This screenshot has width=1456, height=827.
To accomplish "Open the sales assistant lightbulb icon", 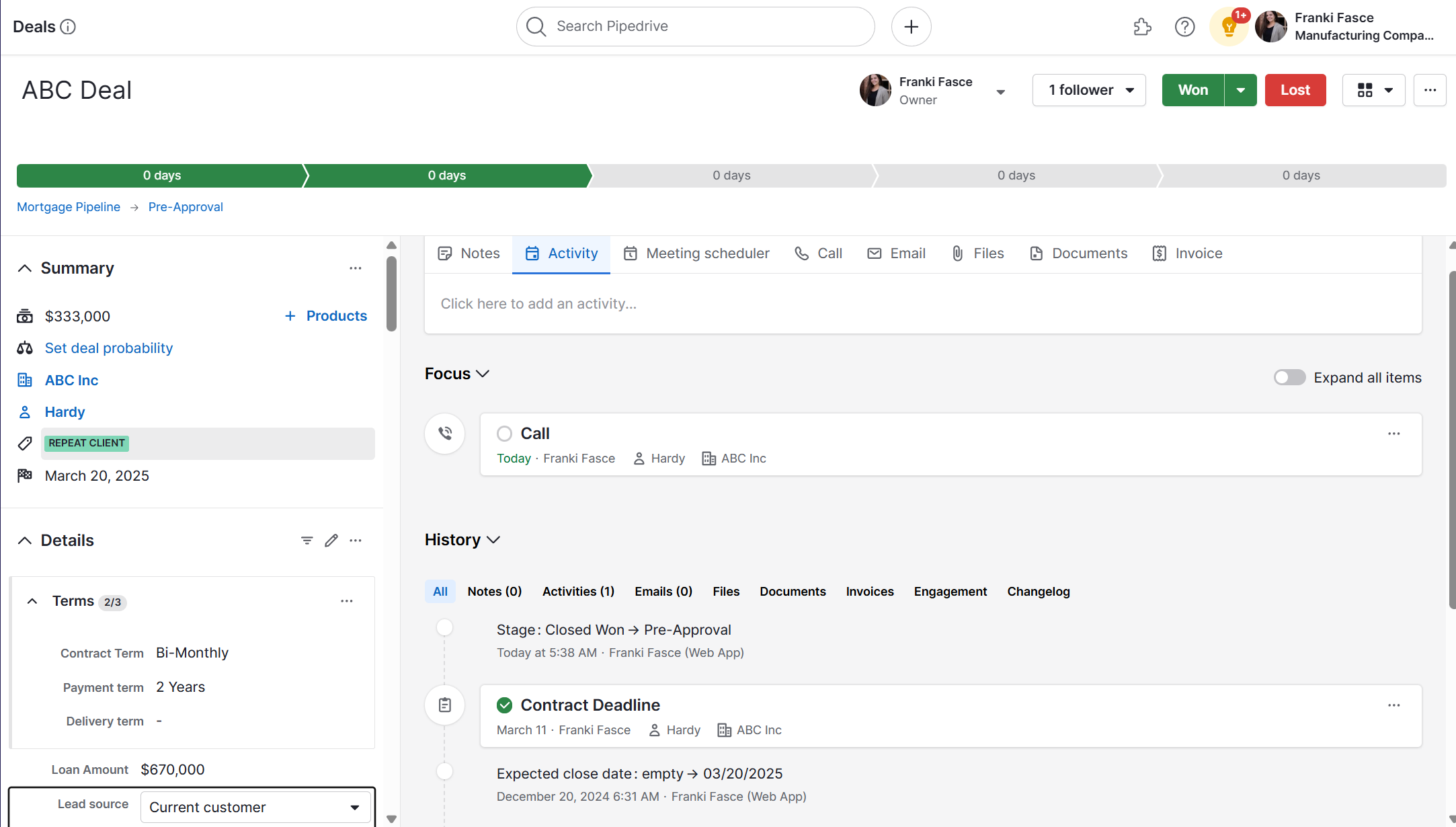I will click(x=1229, y=28).
